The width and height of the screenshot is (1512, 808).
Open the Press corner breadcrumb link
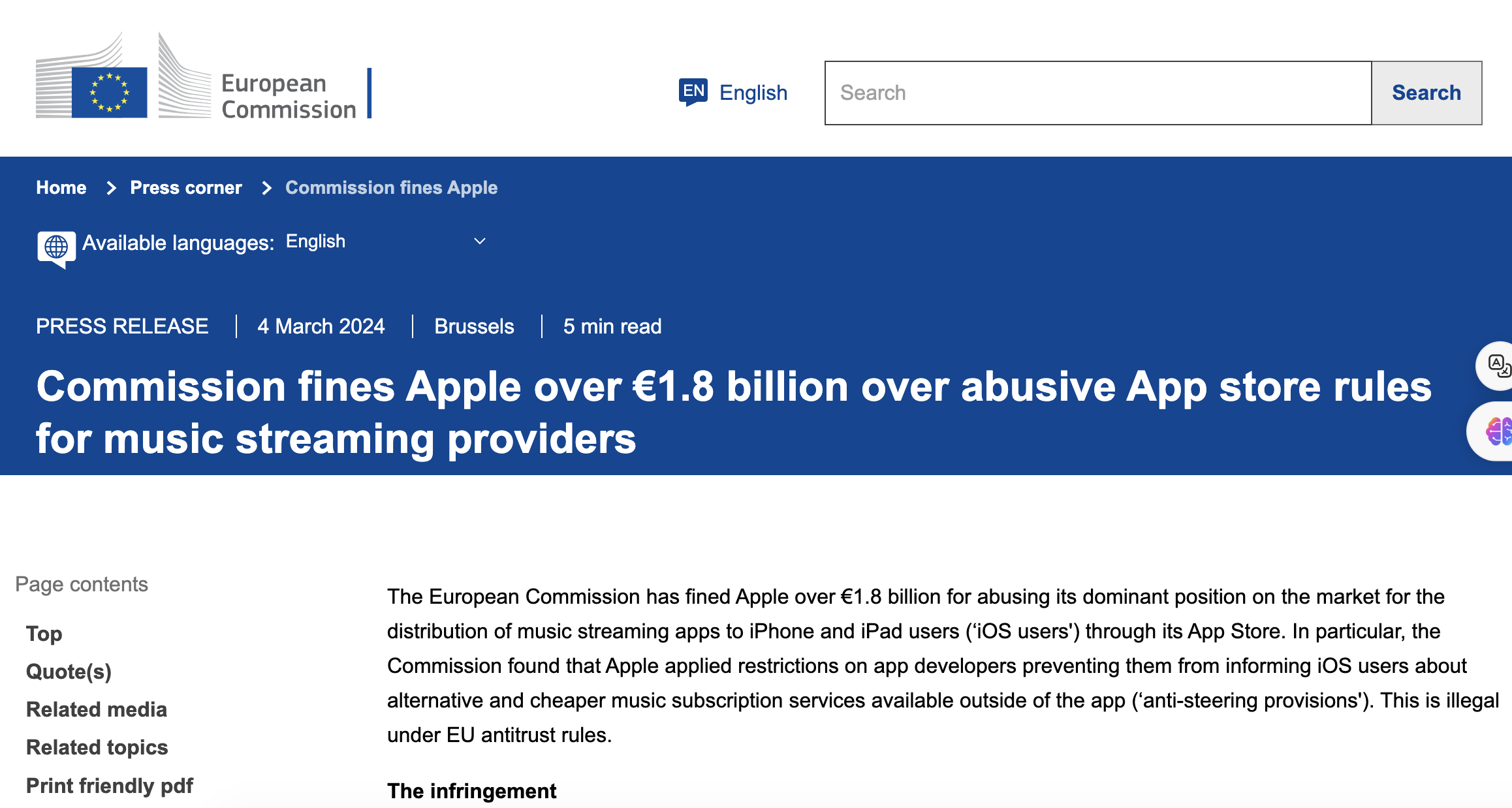[x=186, y=188]
